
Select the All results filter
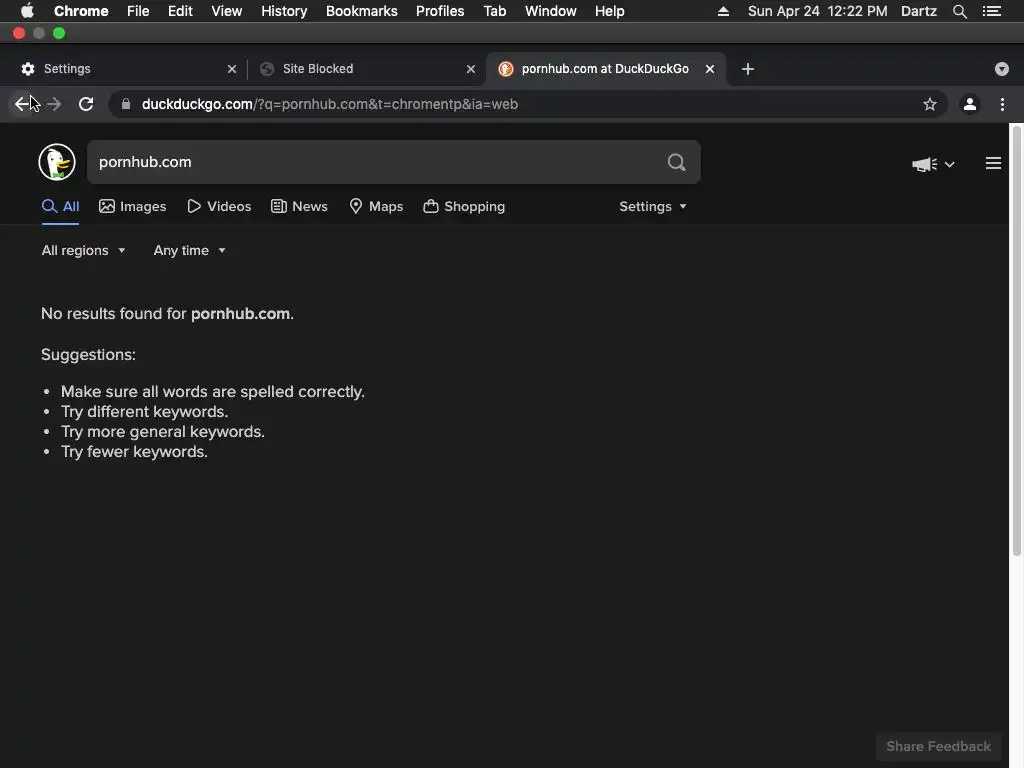click(x=60, y=206)
